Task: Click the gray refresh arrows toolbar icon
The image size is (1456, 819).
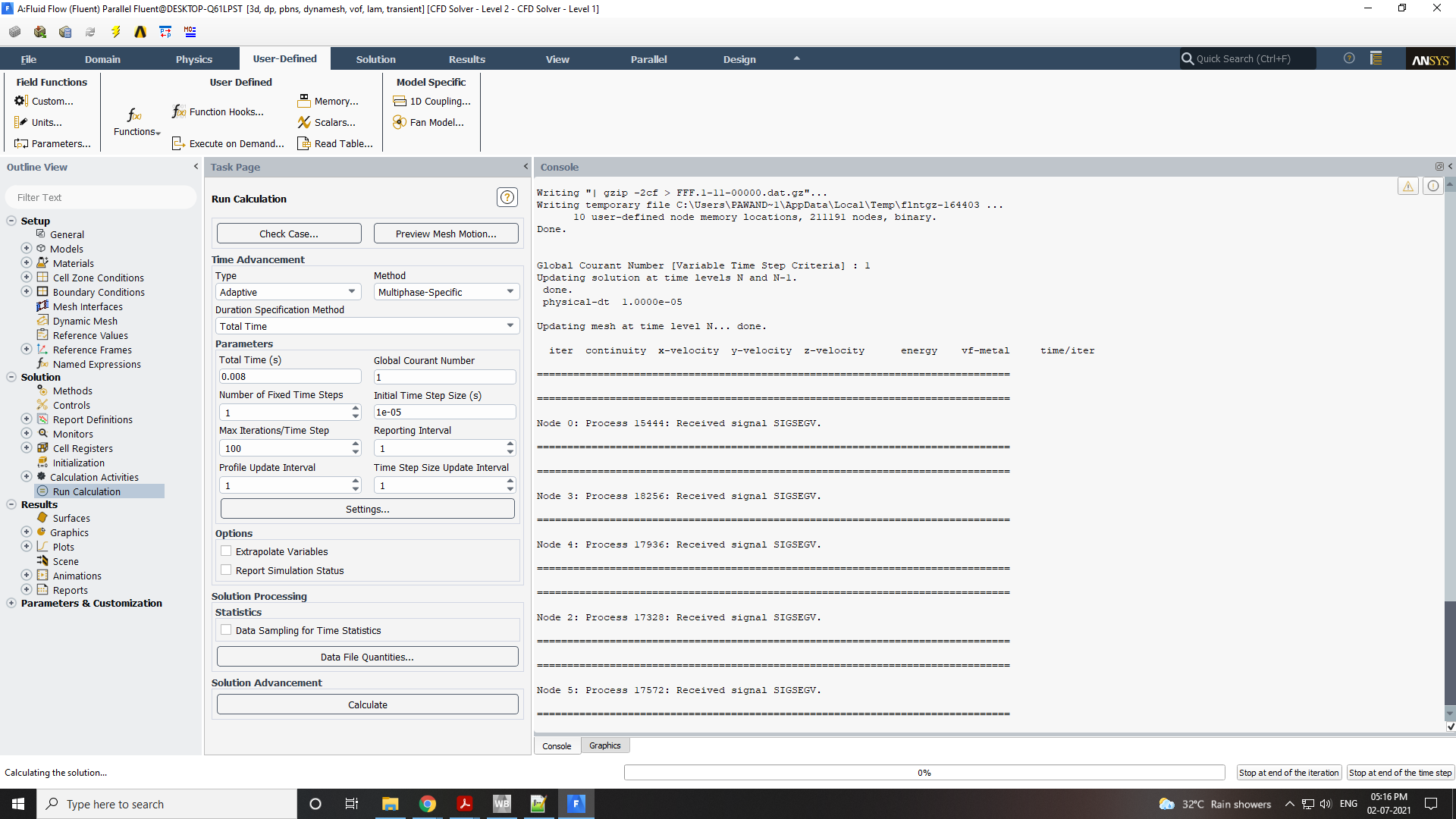Action: tap(90, 32)
